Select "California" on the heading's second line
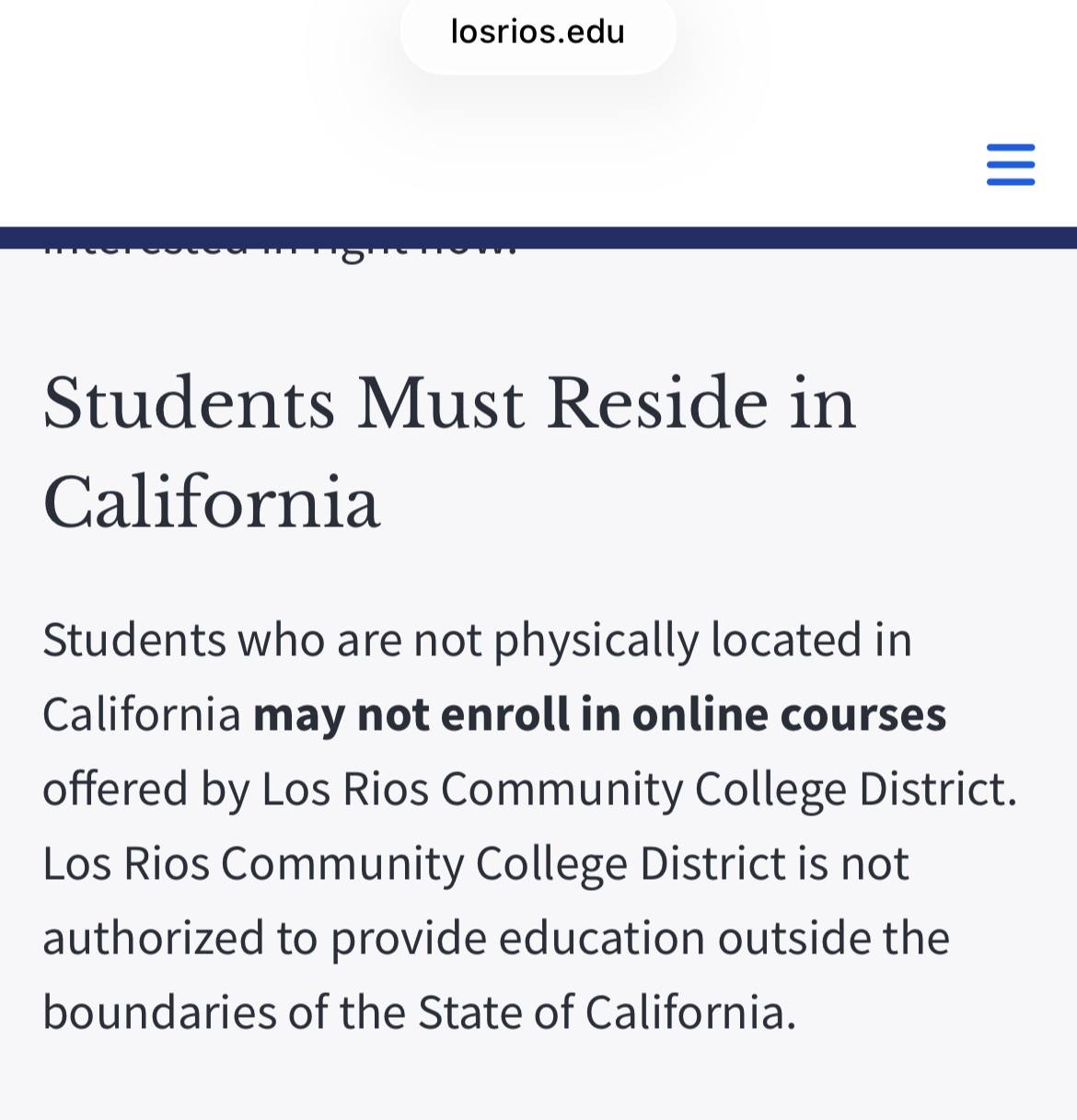 tap(212, 502)
